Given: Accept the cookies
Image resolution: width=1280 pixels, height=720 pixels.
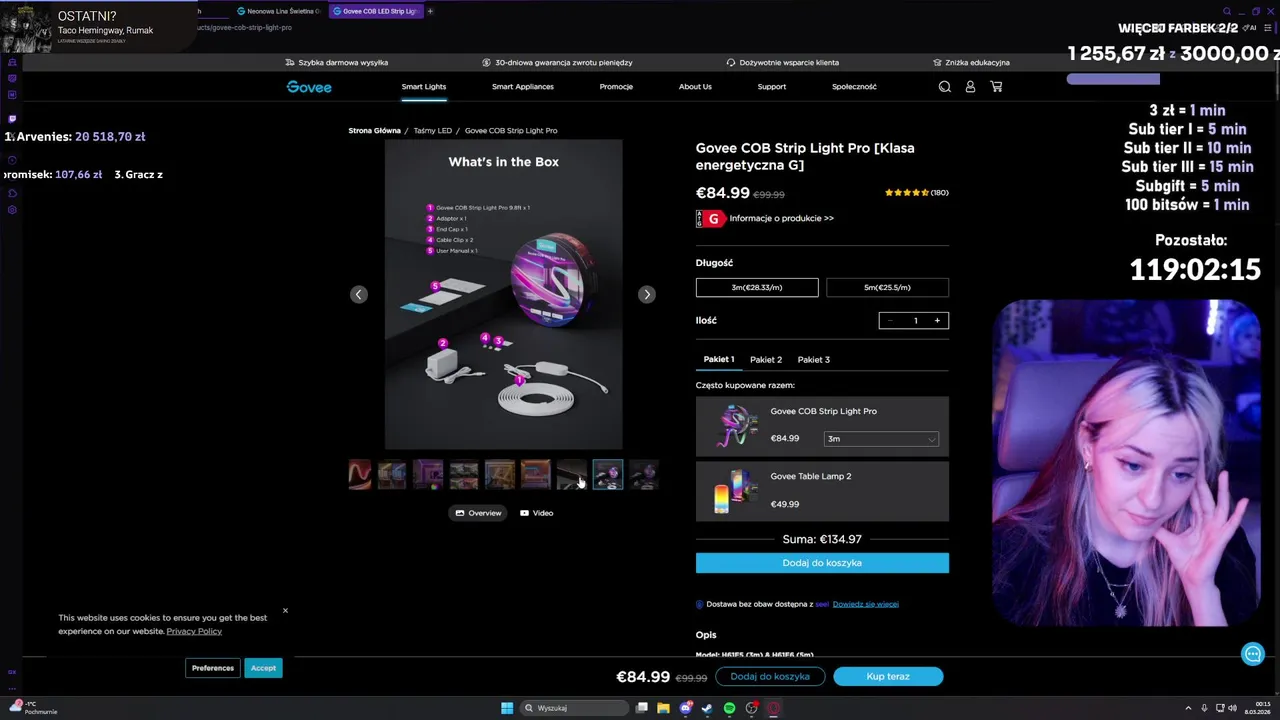Looking at the screenshot, I should coord(263,668).
